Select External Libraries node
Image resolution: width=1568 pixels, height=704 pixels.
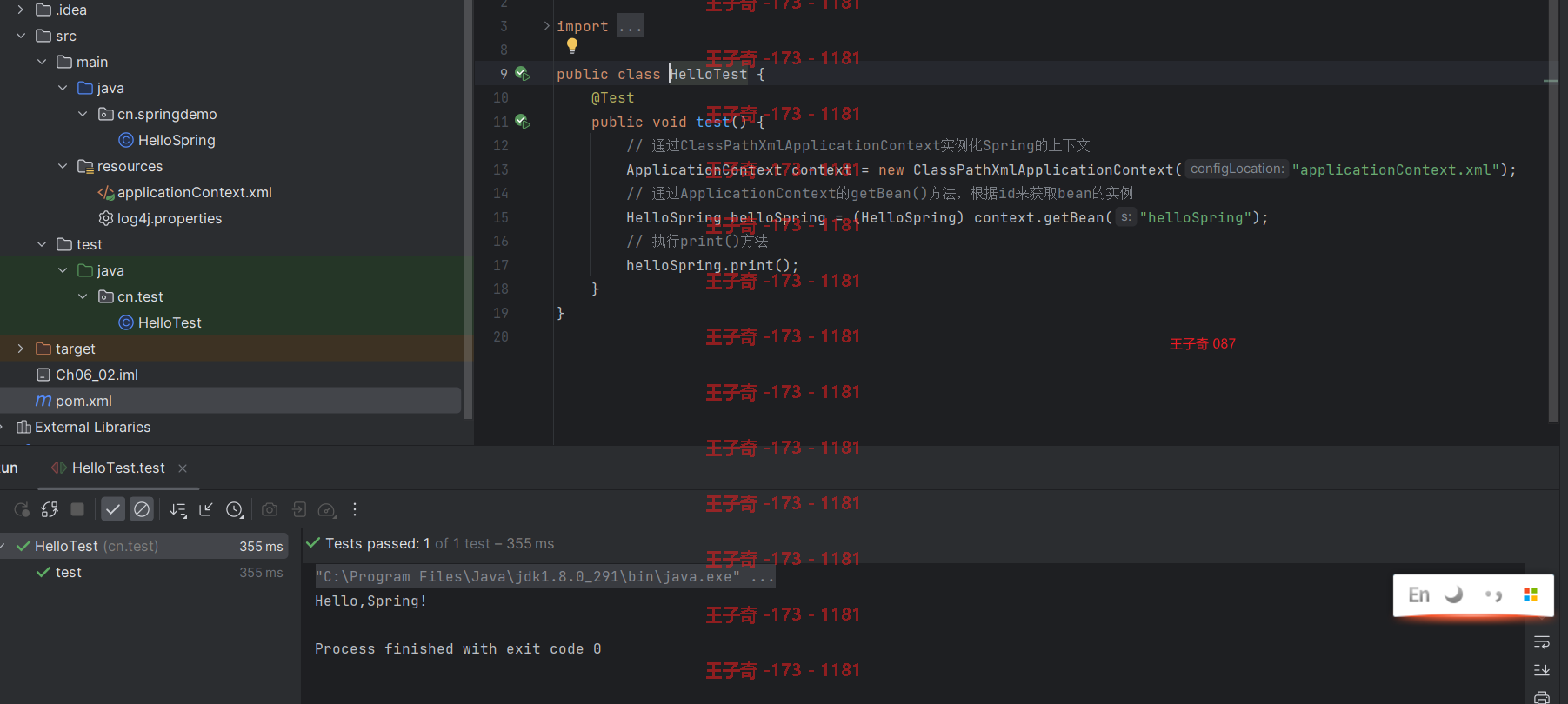click(83, 427)
